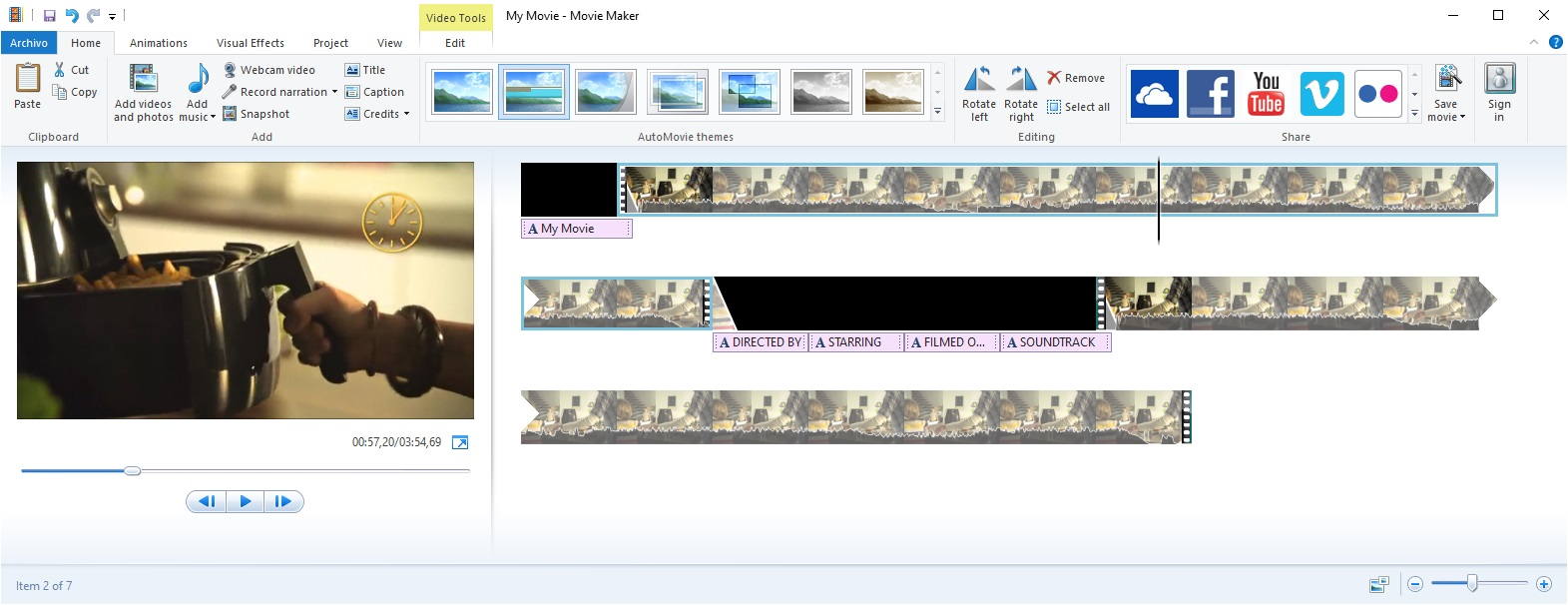This screenshot has height=605, width=1568.
Task: Zoom out the timeline with minus
Action: 1415,584
